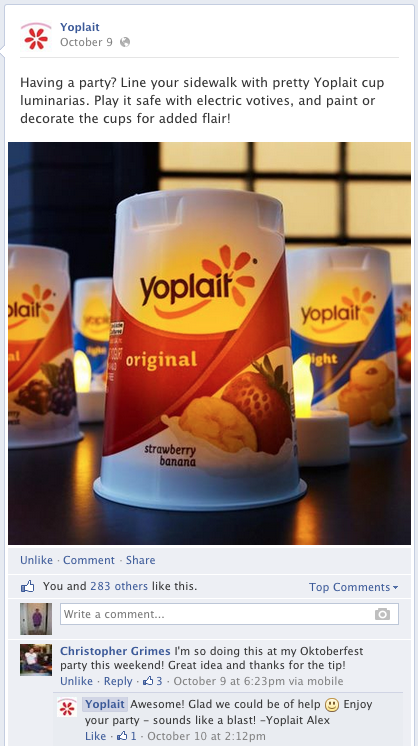Image resolution: width=418 pixels, height=746 pixels.
Task: Click the 1 like thumbs-up on Yoplait's reply
Action: pyautogui.click(x=126, y=736)
